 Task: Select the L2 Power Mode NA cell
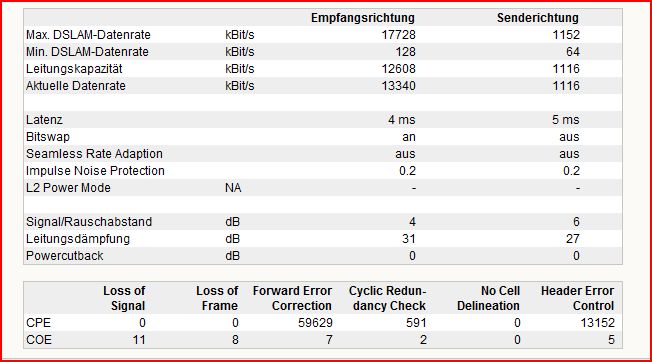pyautogui.click(x=233, y=188)
